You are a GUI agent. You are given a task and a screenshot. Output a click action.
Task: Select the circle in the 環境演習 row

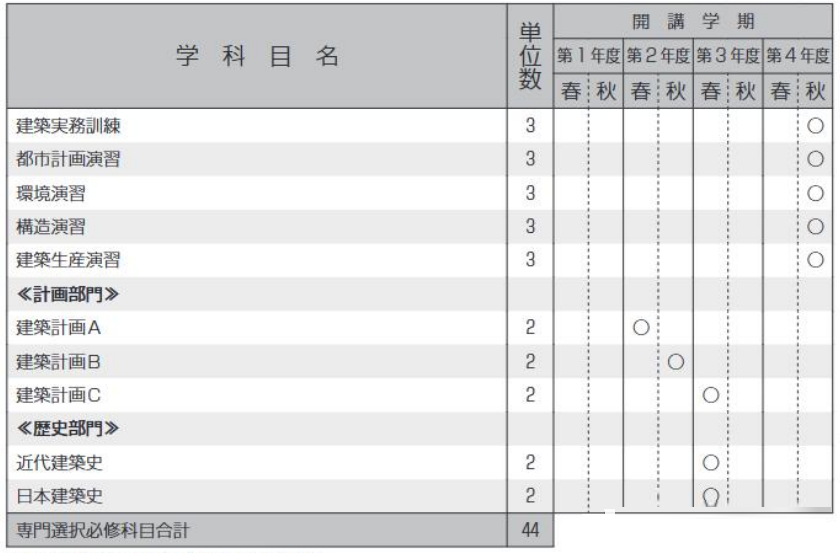[x=814, y=193]
